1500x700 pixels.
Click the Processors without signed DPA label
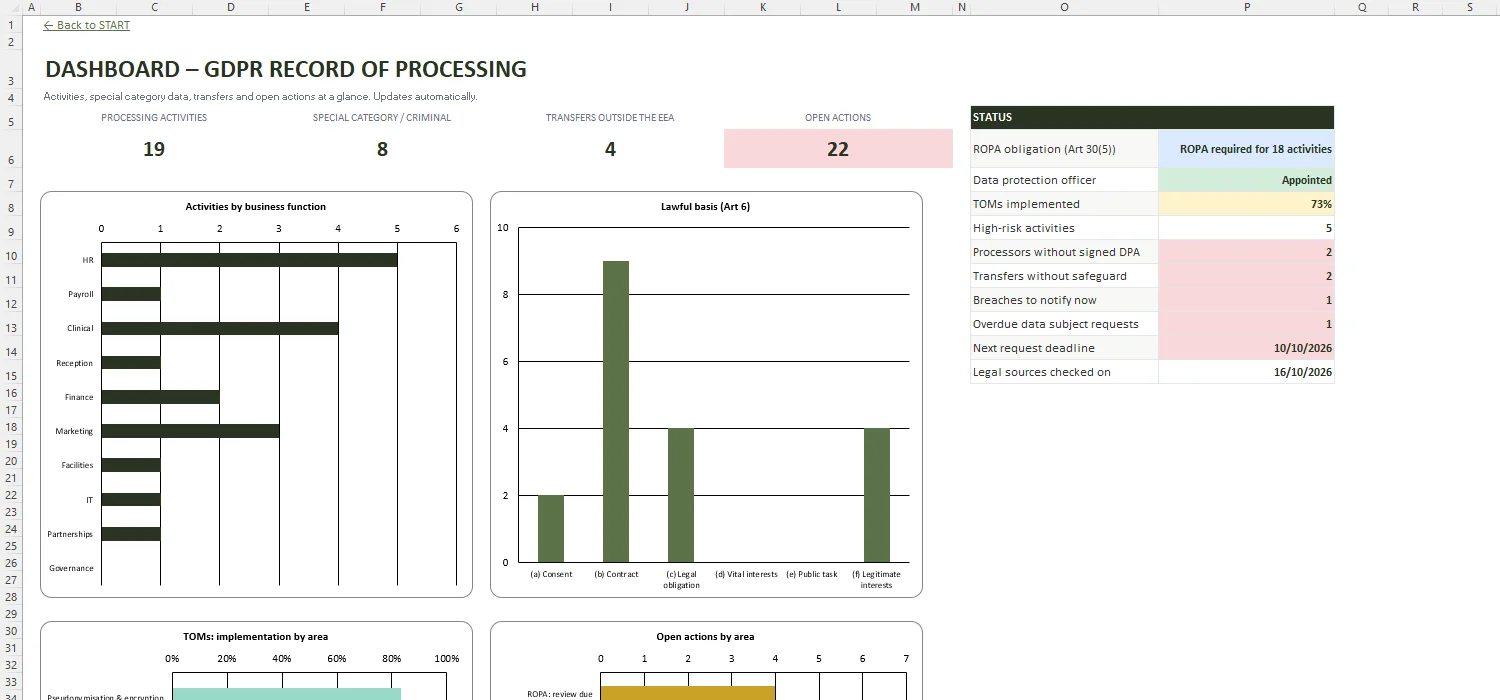pyautogui.click(x=1056, y=252)
